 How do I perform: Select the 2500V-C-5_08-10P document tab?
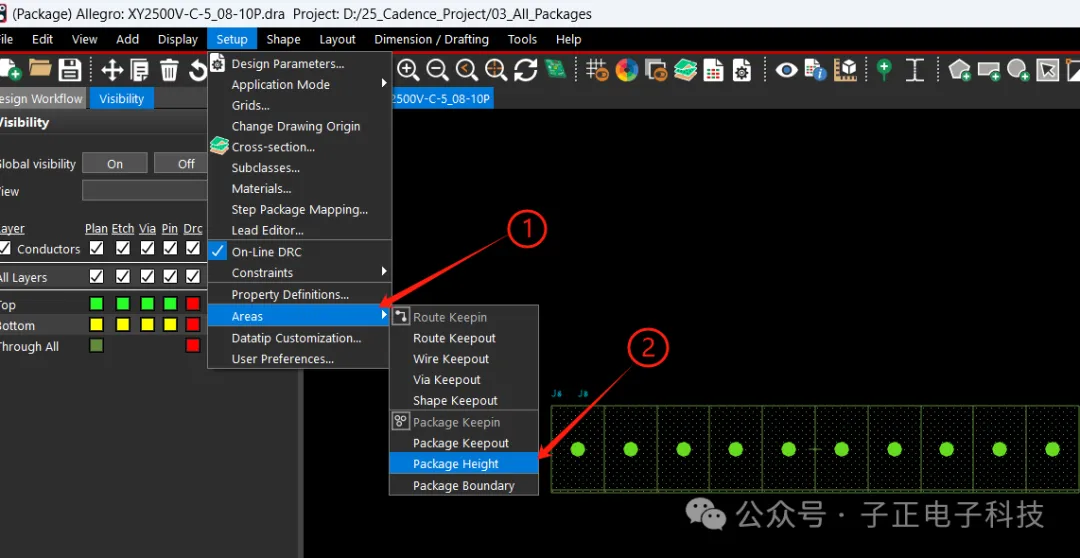443,99
